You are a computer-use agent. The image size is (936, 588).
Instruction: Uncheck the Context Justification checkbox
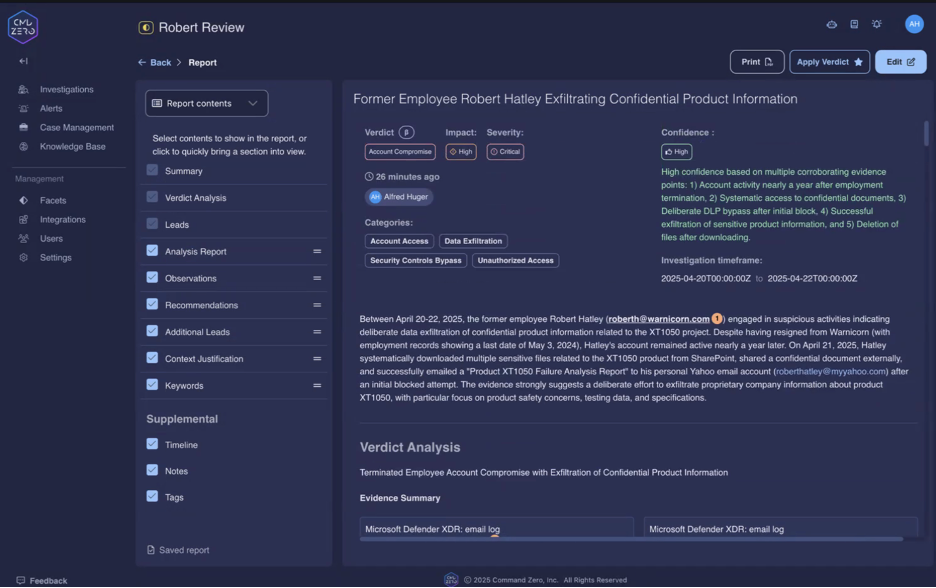(152, 358)
